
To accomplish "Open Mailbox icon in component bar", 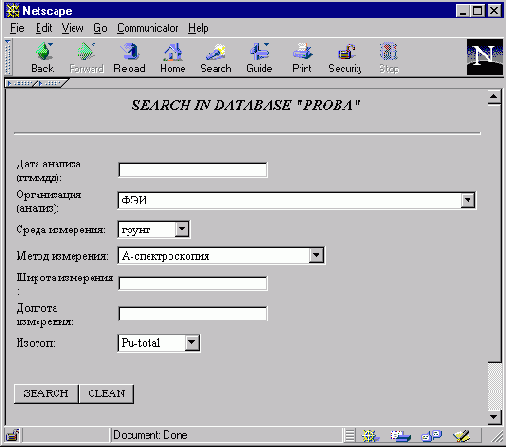I will click(x=400, y=435).
